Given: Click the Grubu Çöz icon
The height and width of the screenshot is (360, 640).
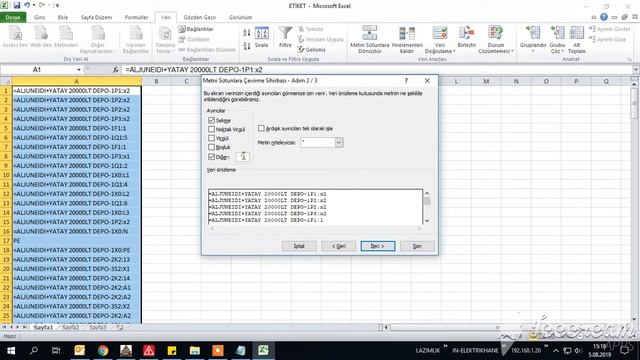Looking at the screenshot, I should [x=557, y=39].
